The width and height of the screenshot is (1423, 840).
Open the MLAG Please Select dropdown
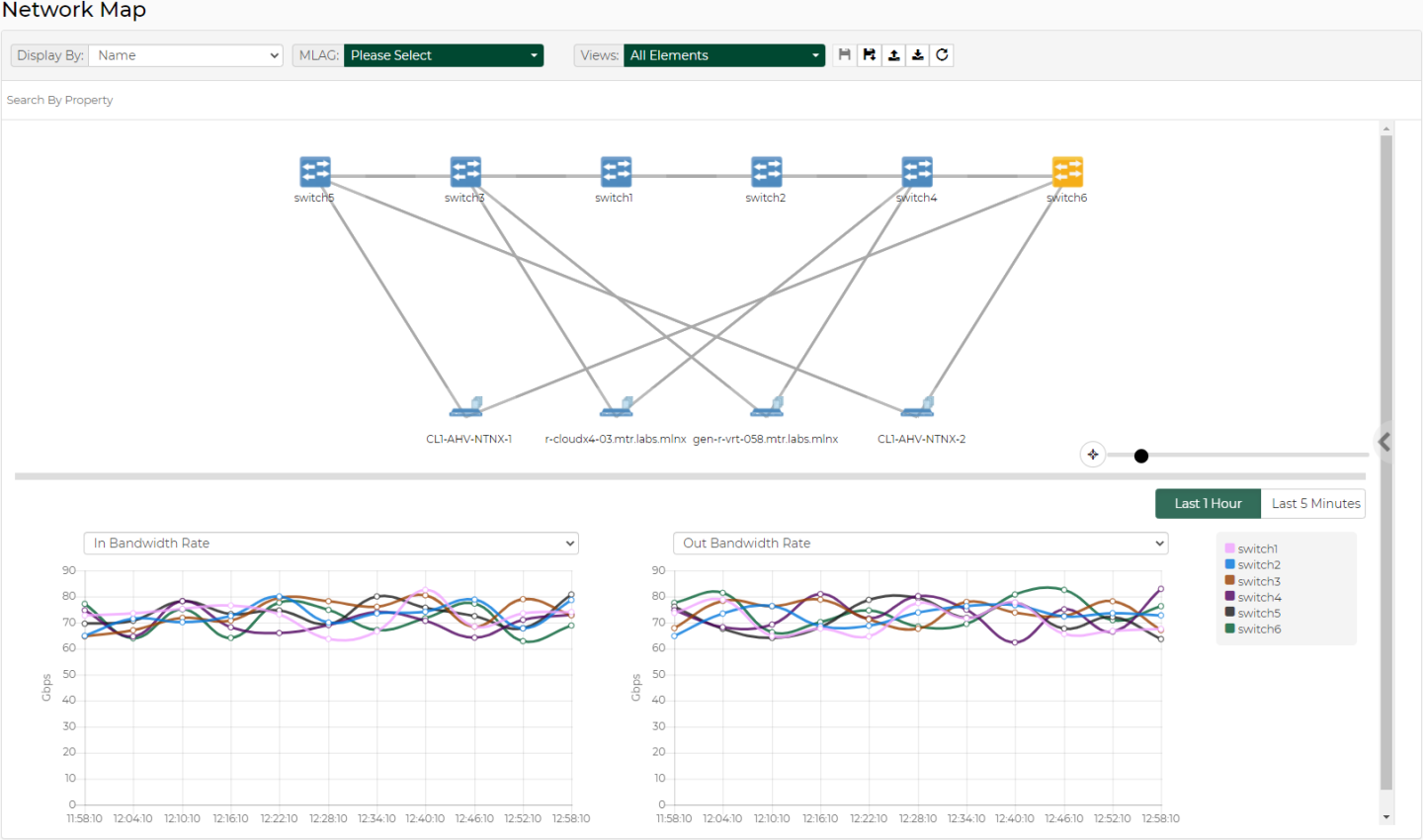click(x=444, y=55)
